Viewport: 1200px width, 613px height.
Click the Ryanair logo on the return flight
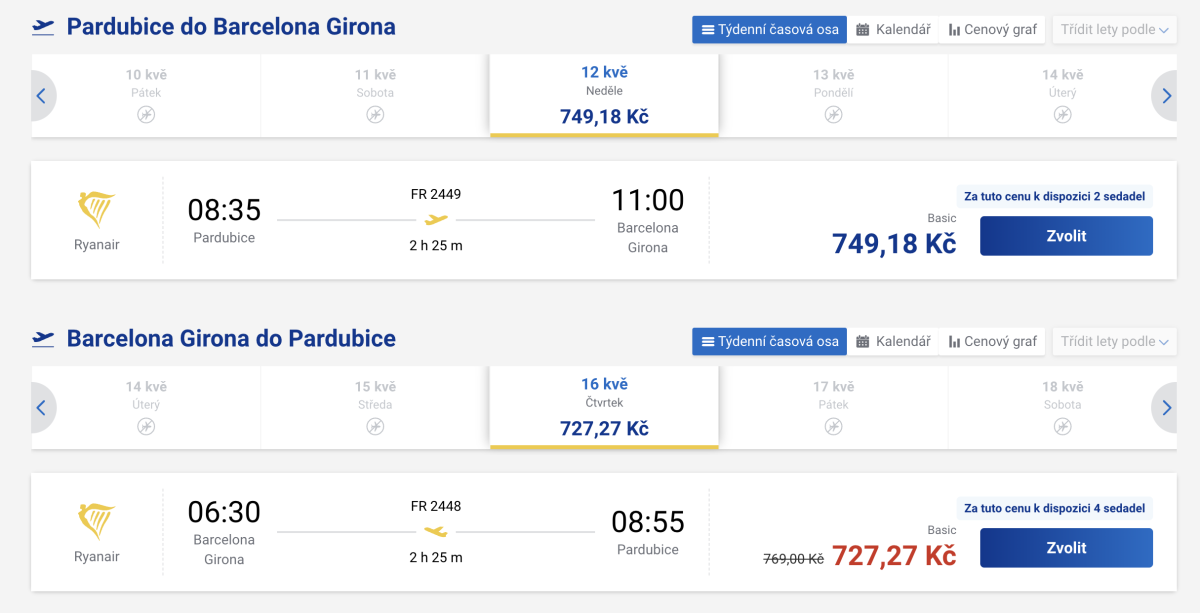pyautogui.click(x=96, y=521)
